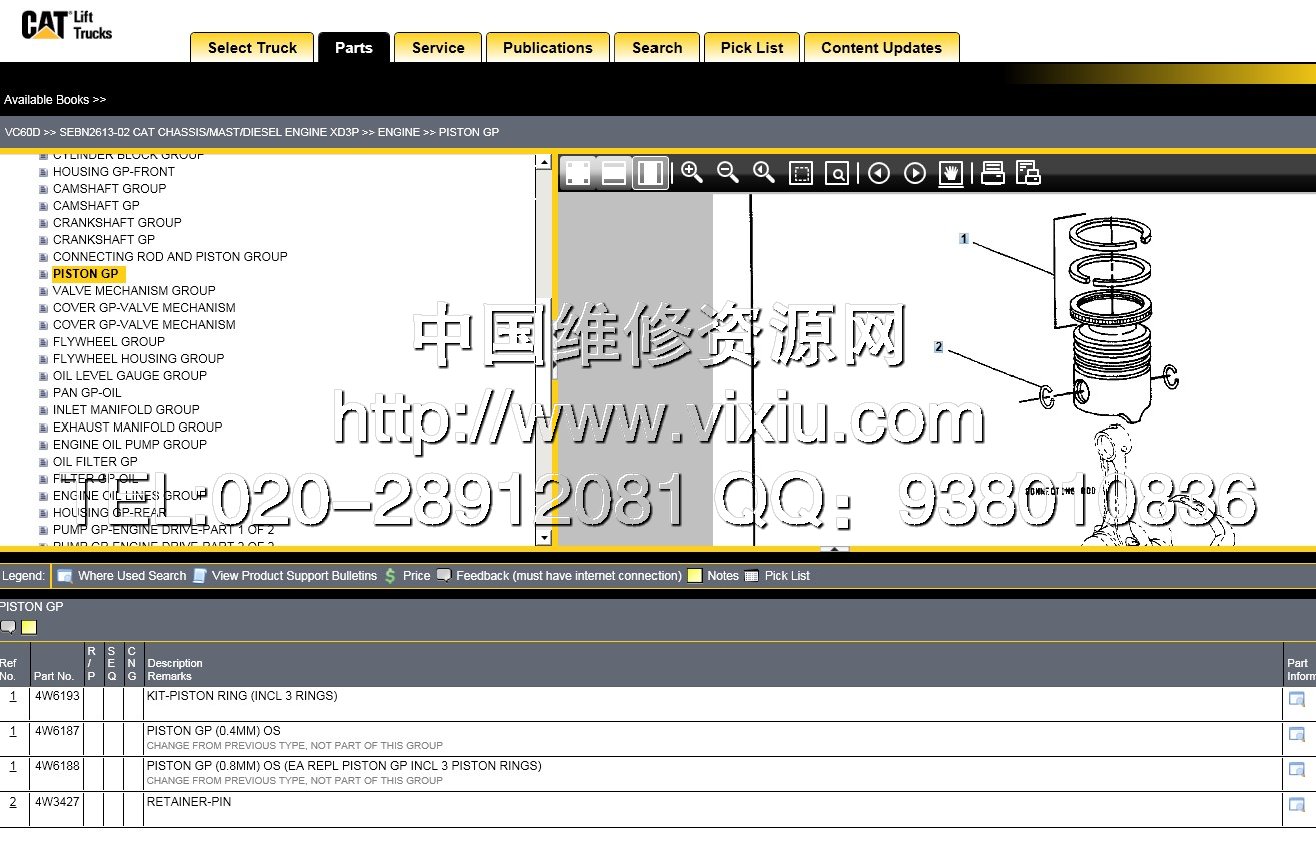
Task: Select the marquee zoom selection tool
Action: 801,173
